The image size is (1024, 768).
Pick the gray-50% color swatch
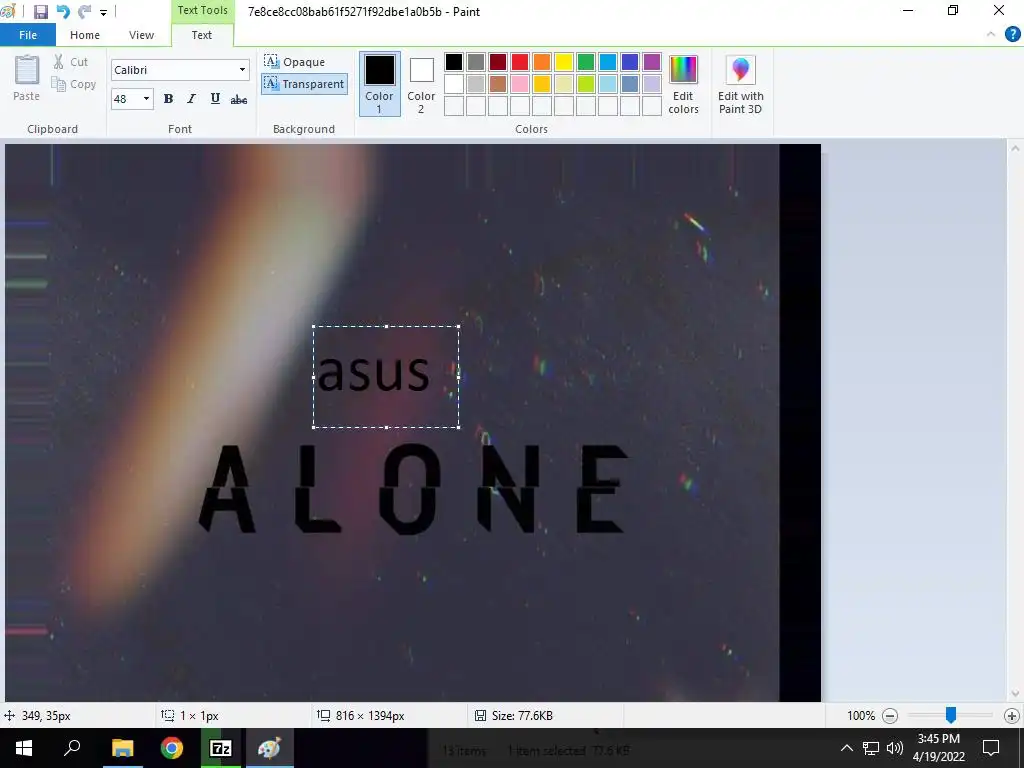(x=476, y=62)
